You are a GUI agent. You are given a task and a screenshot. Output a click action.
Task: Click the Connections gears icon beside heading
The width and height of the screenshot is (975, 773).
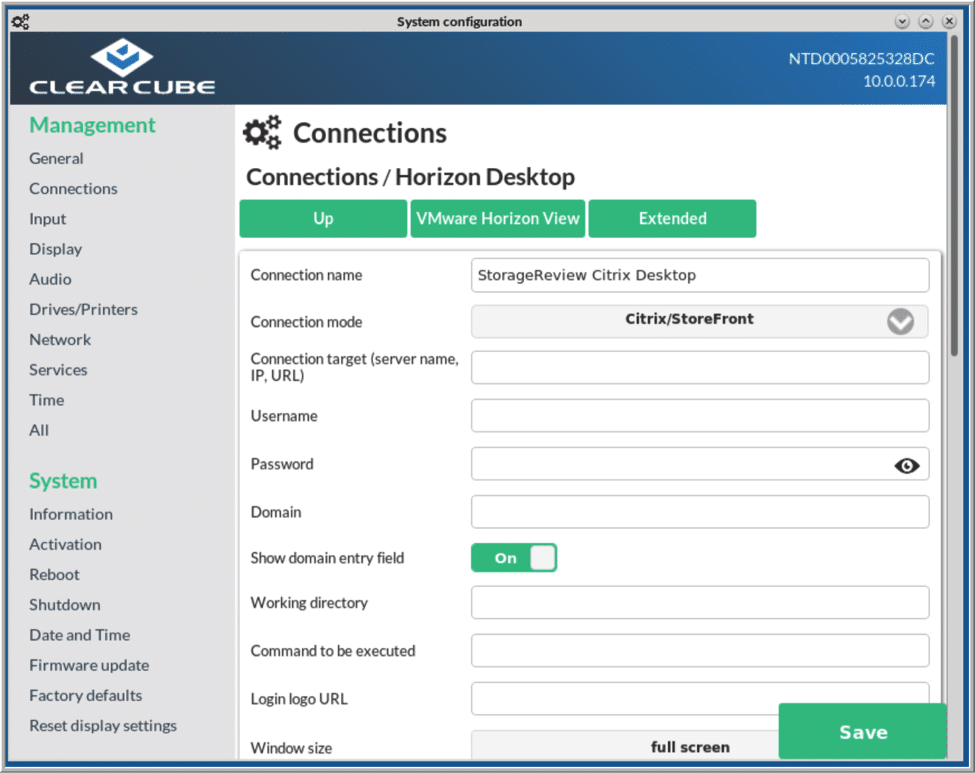[x=262, y=132]
